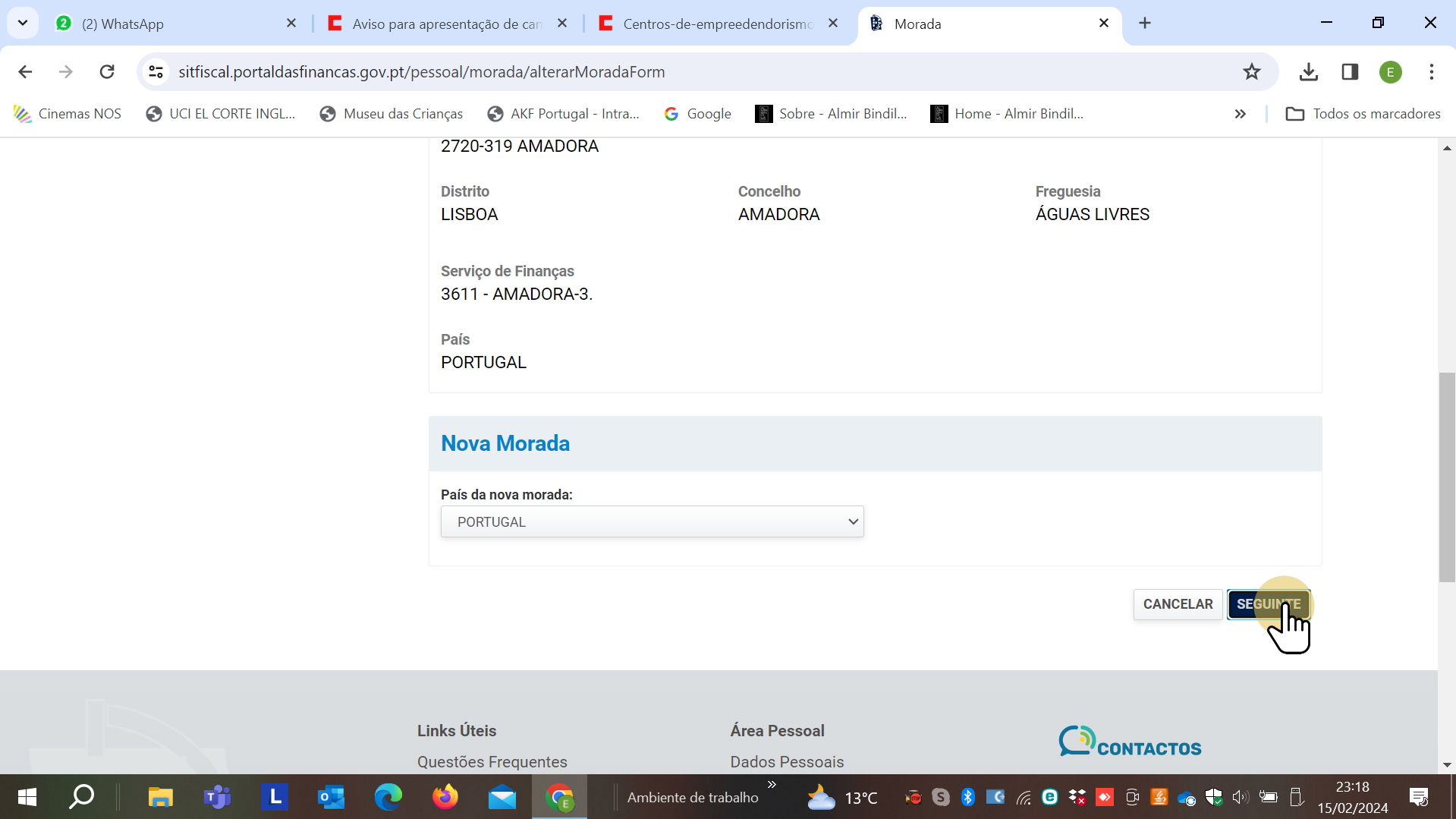1456x819 pixels.
Task: Open Chrome's three-dot menu
Action: 1431,71
